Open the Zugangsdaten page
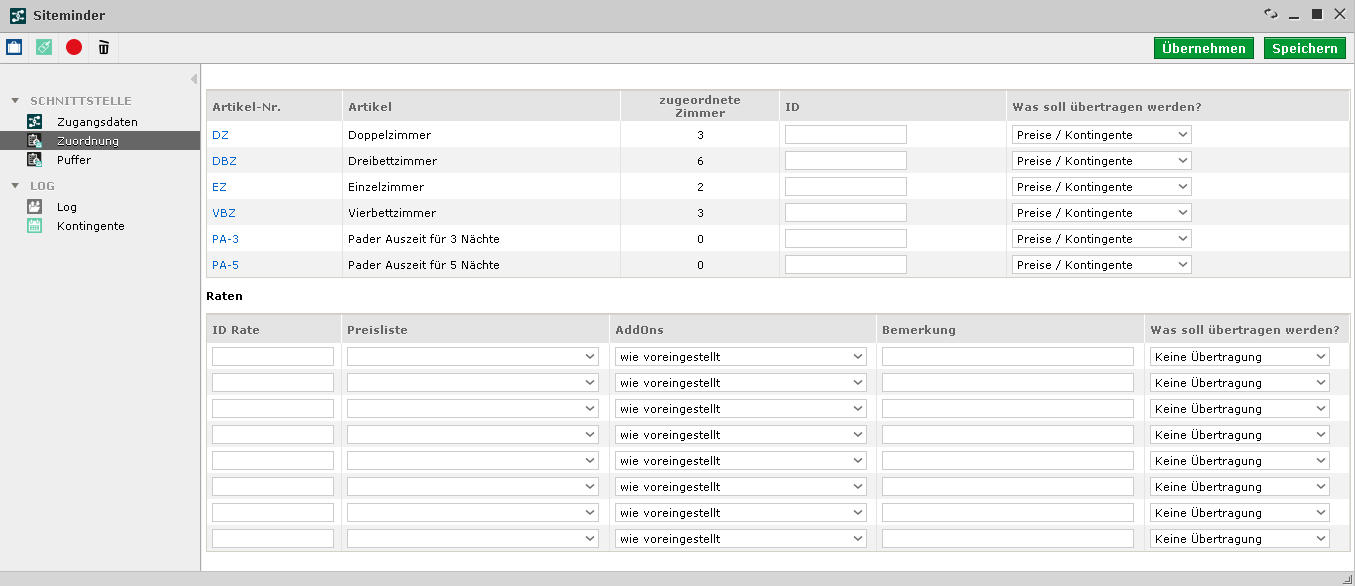 97,122
